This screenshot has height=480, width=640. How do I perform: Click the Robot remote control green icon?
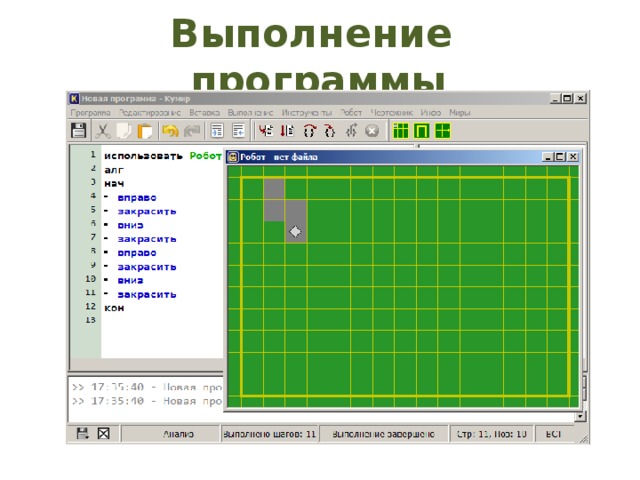[x=442, y=131]
